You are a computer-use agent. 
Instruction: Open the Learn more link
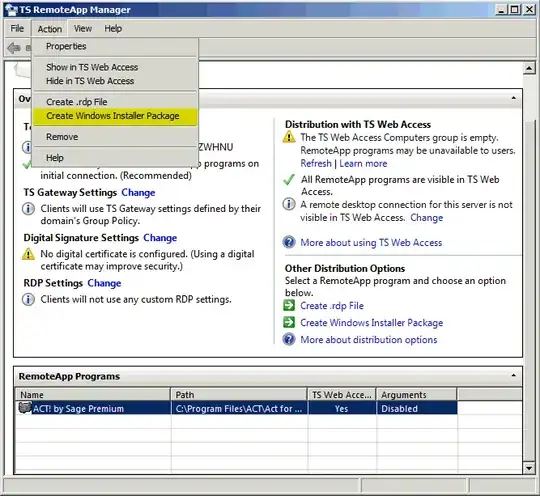tap(363, 164)
